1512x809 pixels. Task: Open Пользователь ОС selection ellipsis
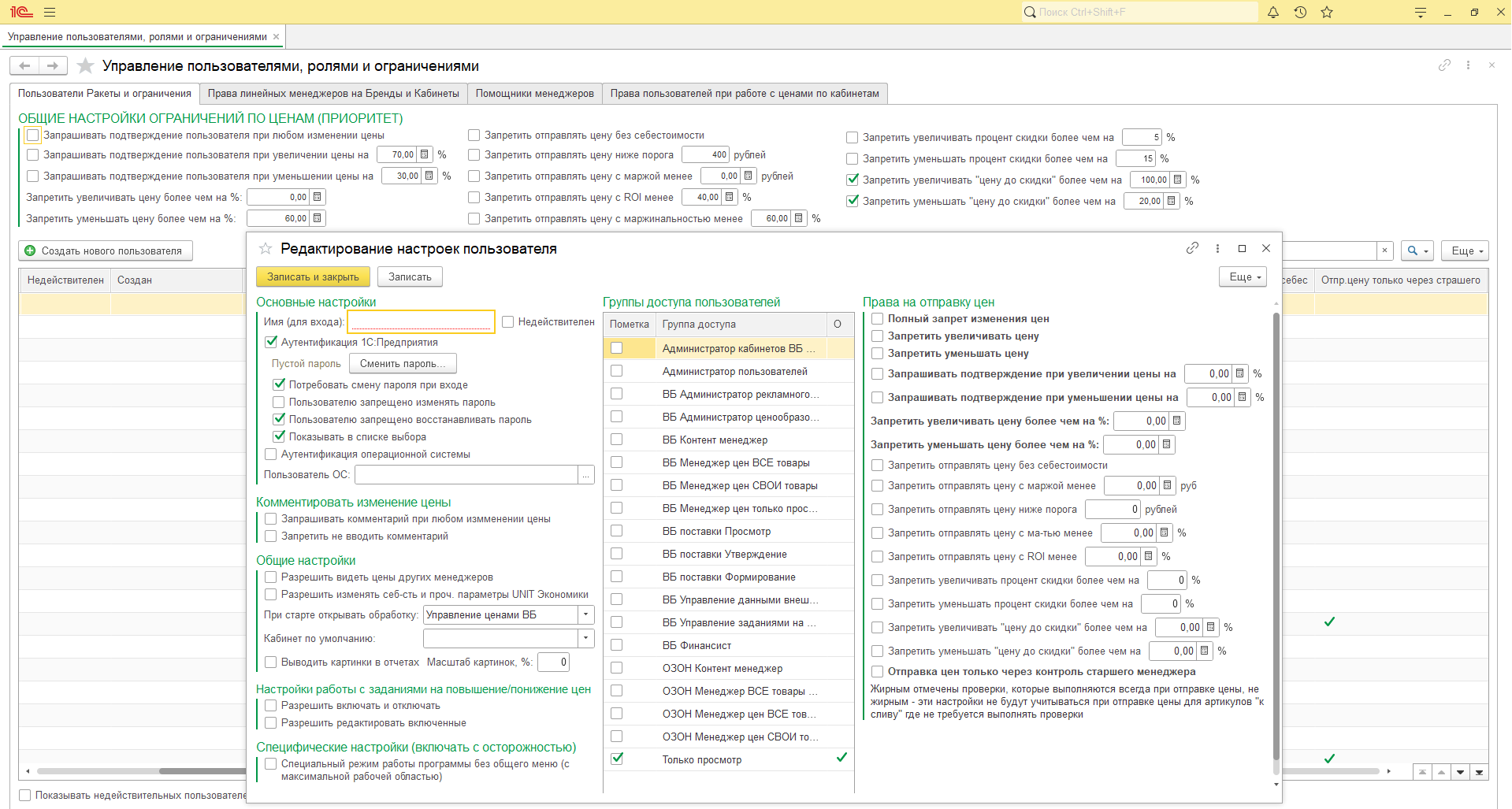click(x=586, y=474)
